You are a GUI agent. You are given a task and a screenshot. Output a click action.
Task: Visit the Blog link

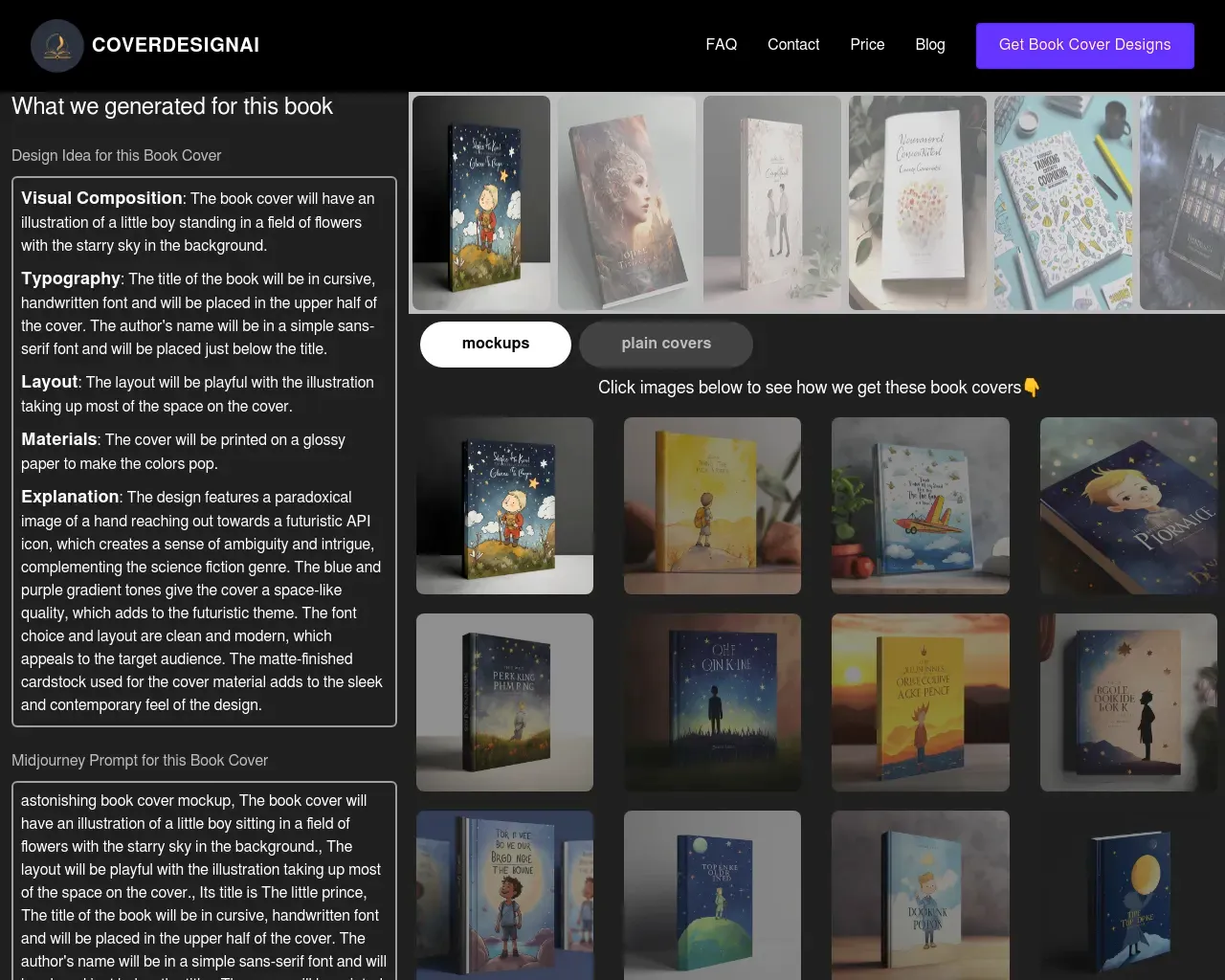[930, 45]
